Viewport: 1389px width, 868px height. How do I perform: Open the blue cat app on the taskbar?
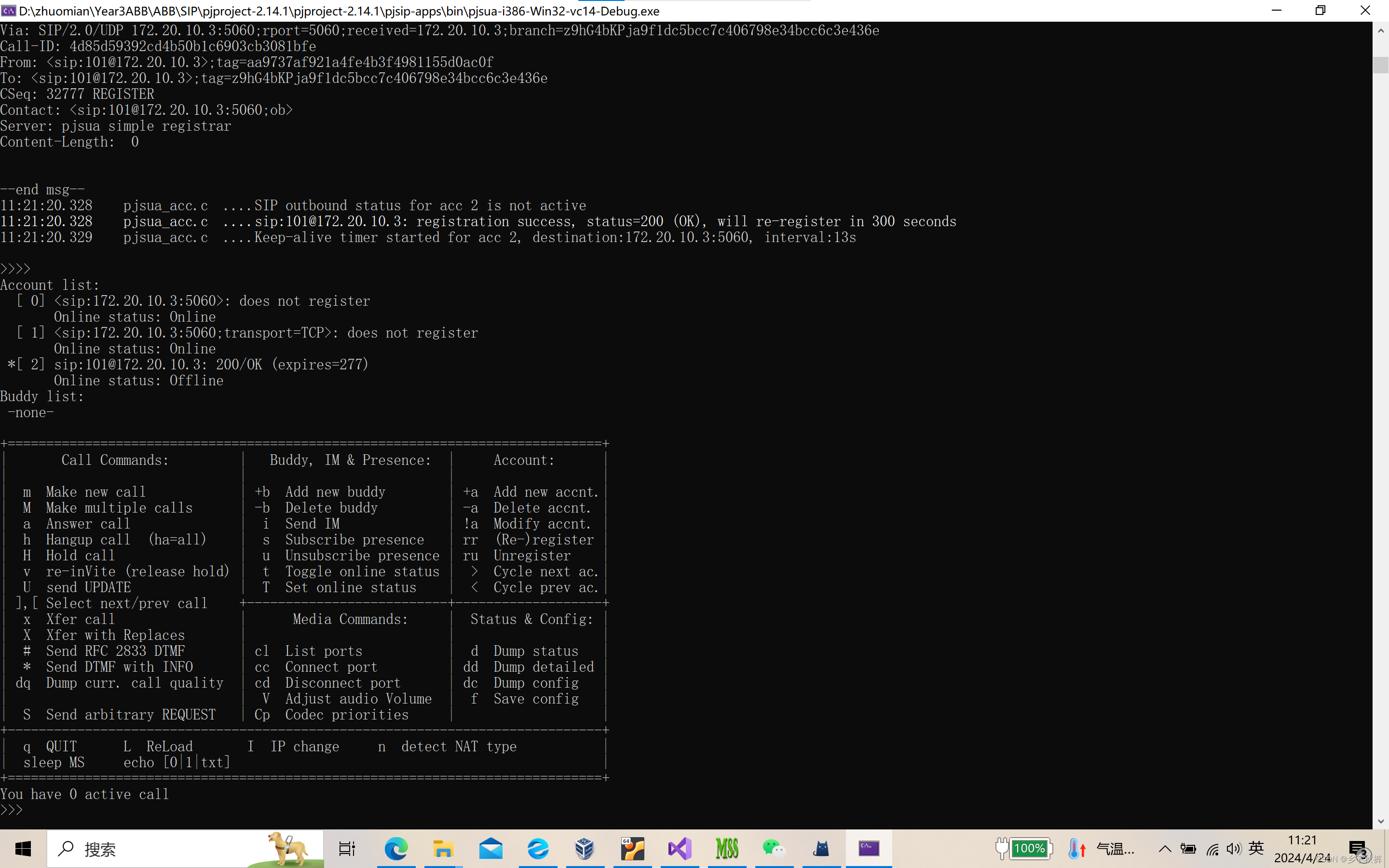821,849
